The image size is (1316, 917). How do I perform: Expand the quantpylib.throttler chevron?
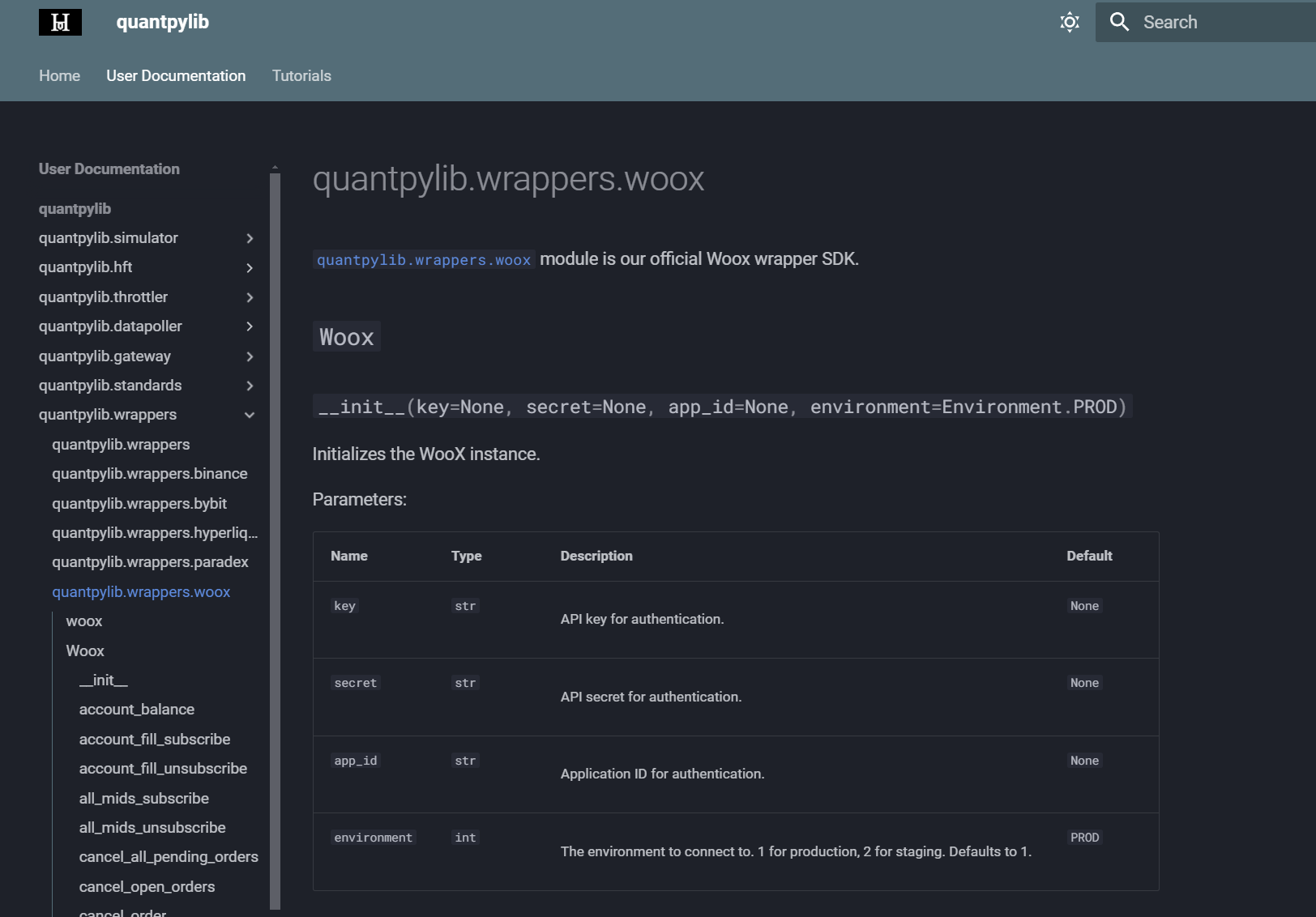tap(250, 297)
